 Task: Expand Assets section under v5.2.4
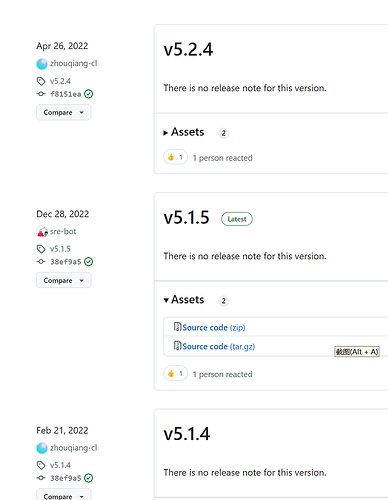(184, 132)
